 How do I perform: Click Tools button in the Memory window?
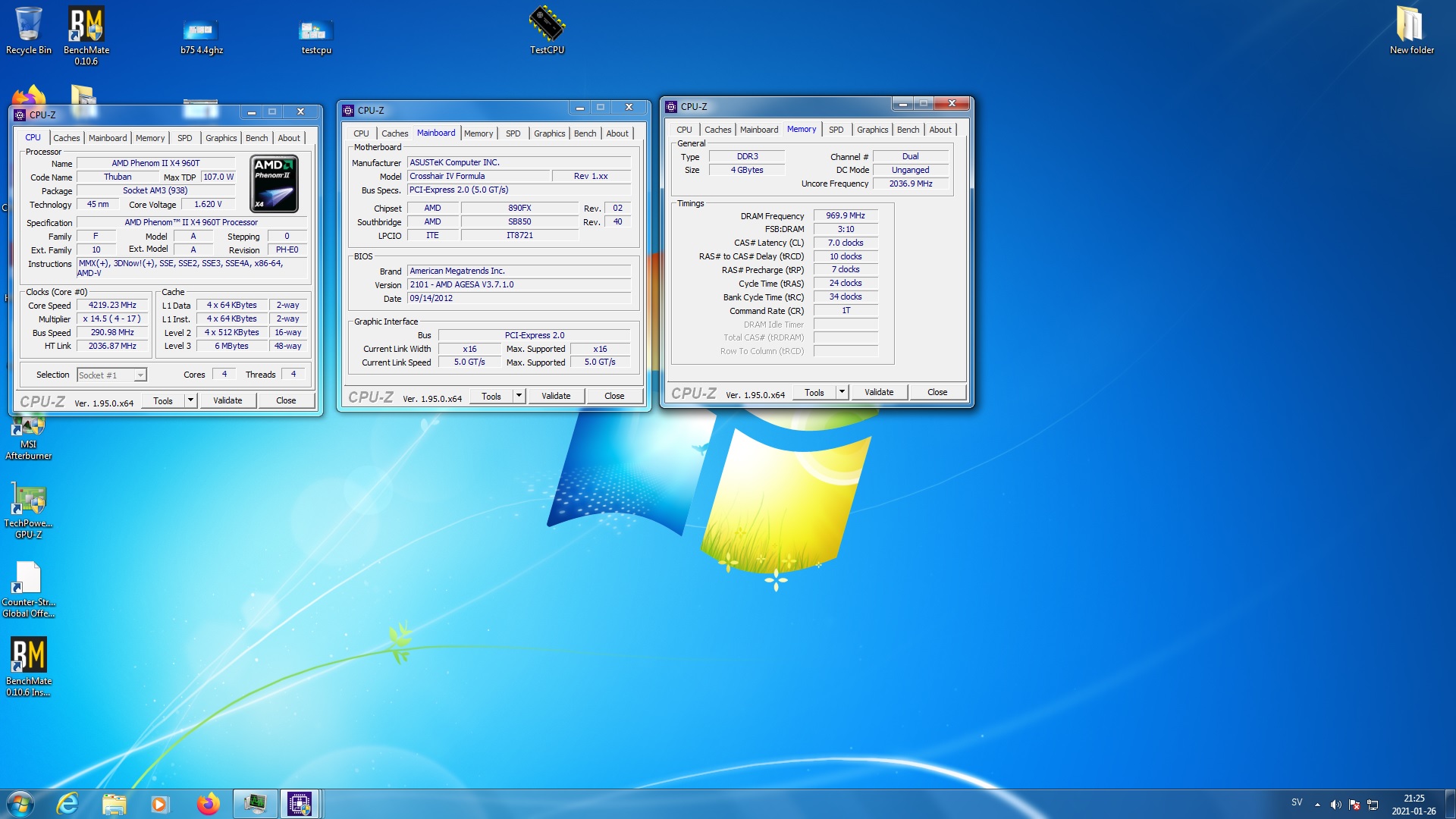point(814,392)
